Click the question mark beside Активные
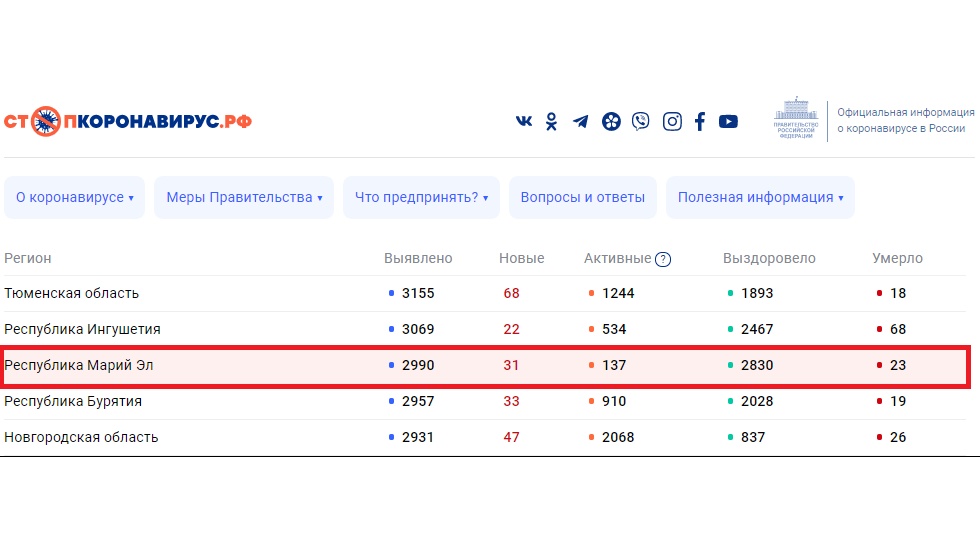The image size is (980, 553). (x=663, y=259)
